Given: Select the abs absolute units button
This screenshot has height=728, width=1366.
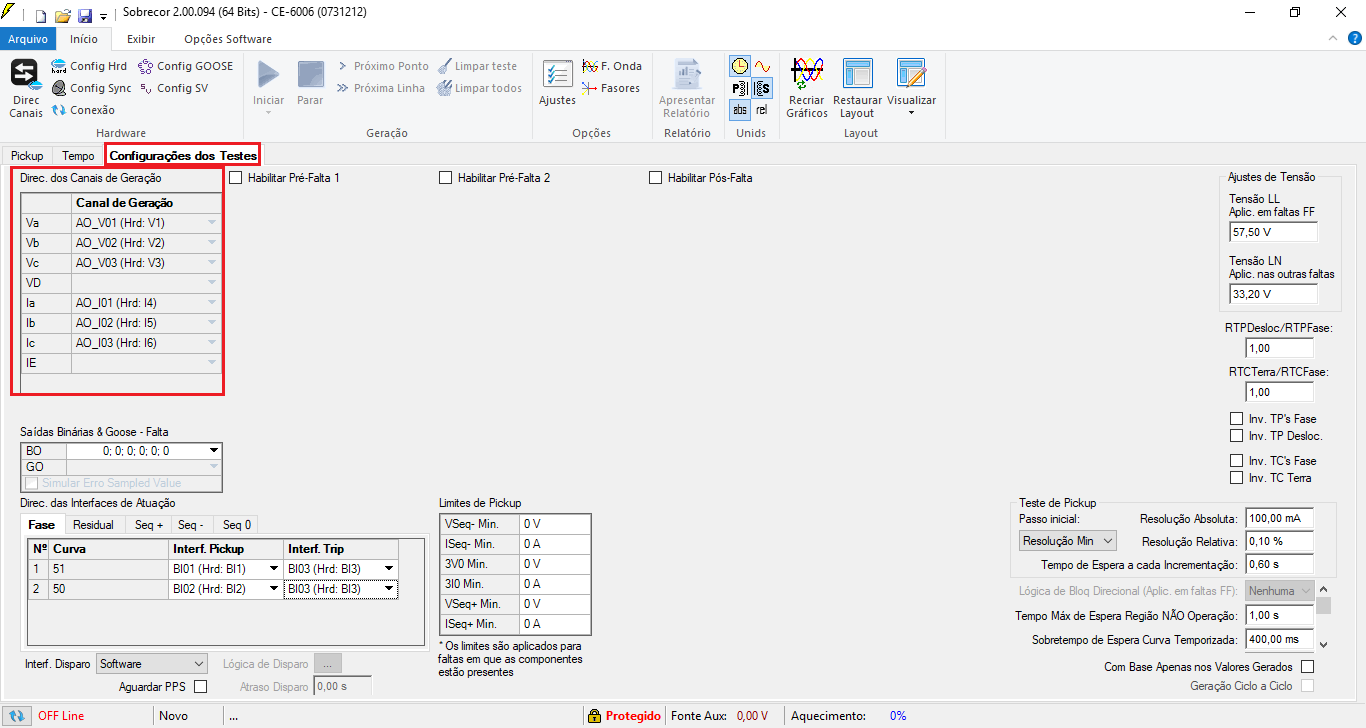Looking at the screenshot, I should click(740, 110).
